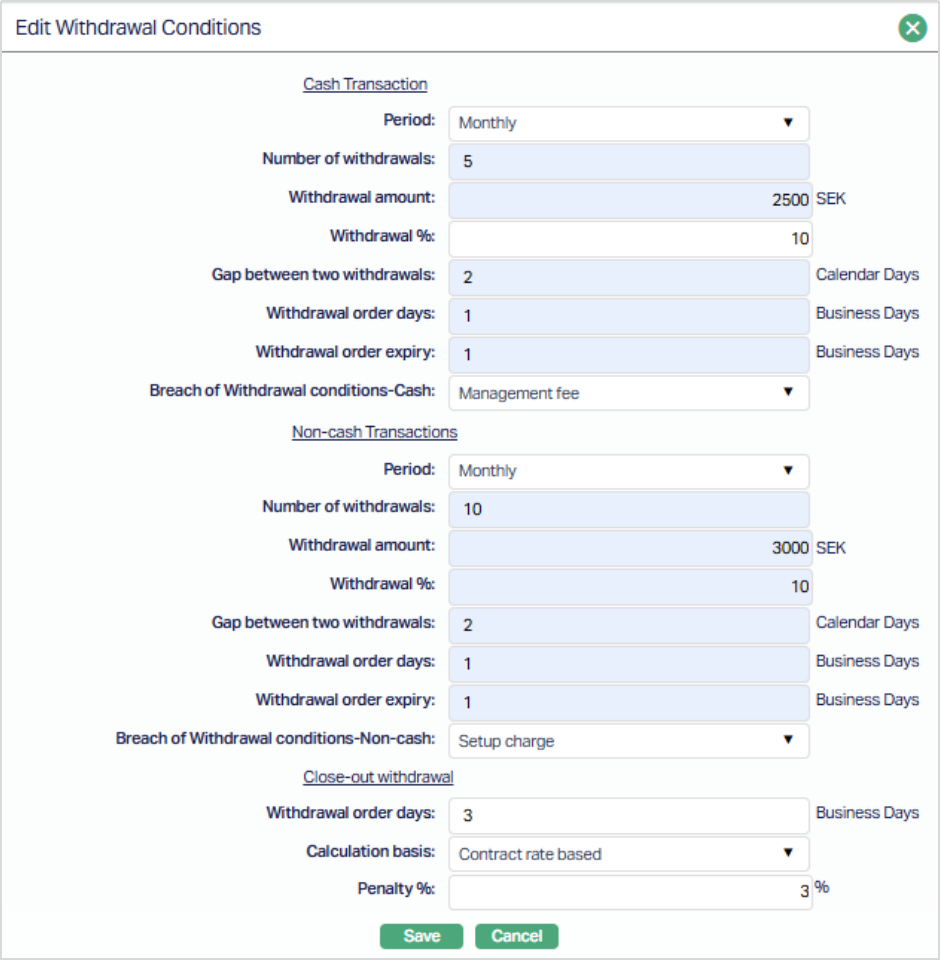
Task: Expand Breach of Withdrawal conditions-Non-cash dropdown
Action: [x=628, y=741]
